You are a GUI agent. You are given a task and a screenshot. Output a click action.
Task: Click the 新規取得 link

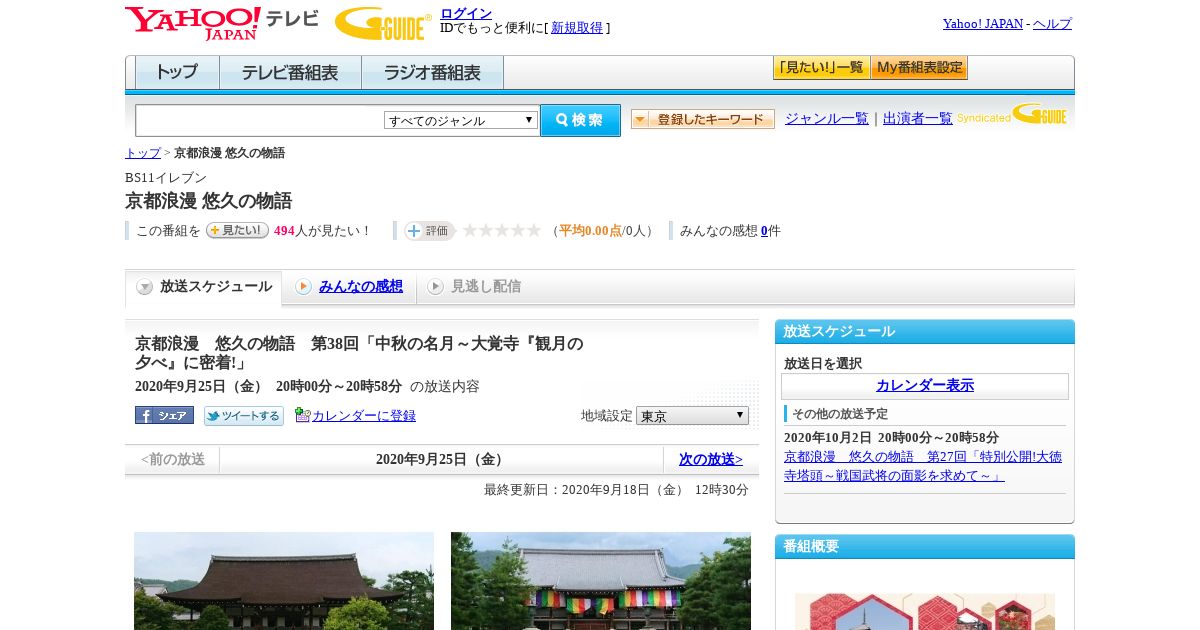(577, 28)
